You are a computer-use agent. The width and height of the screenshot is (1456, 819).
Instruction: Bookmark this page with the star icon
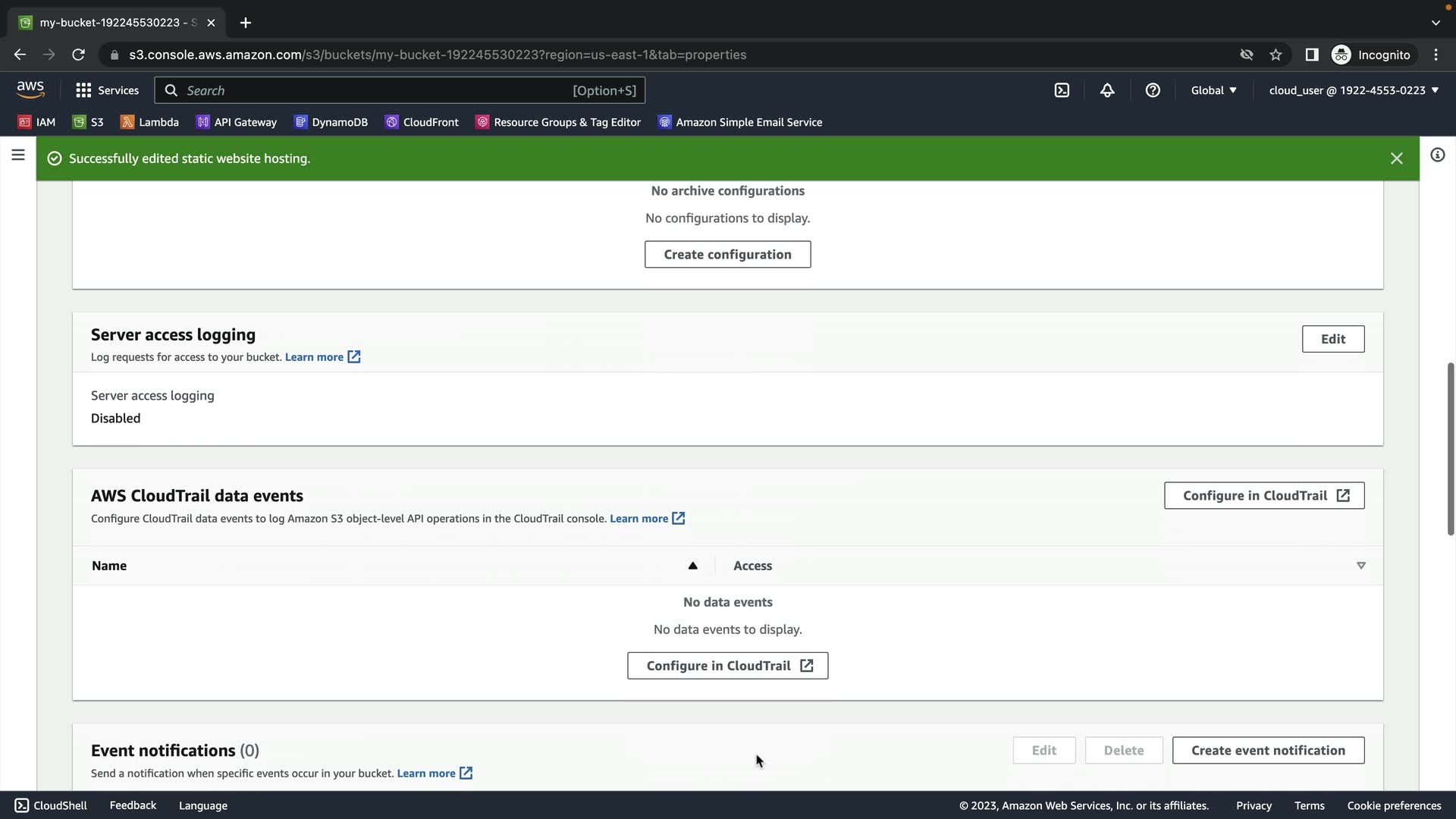pos(1276,55)
